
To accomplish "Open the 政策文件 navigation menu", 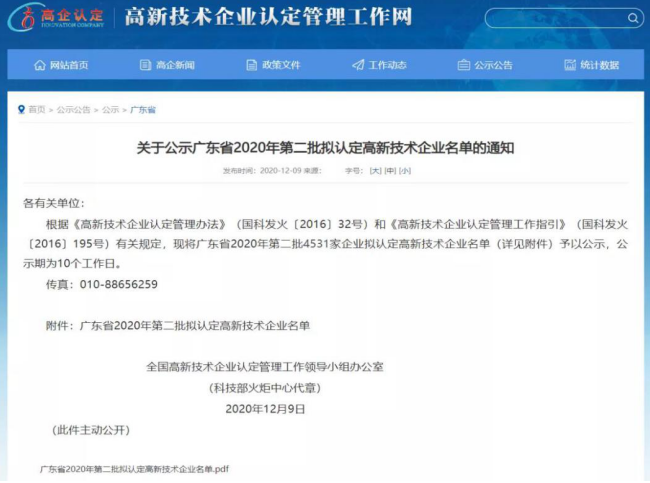I will [281, 65].
